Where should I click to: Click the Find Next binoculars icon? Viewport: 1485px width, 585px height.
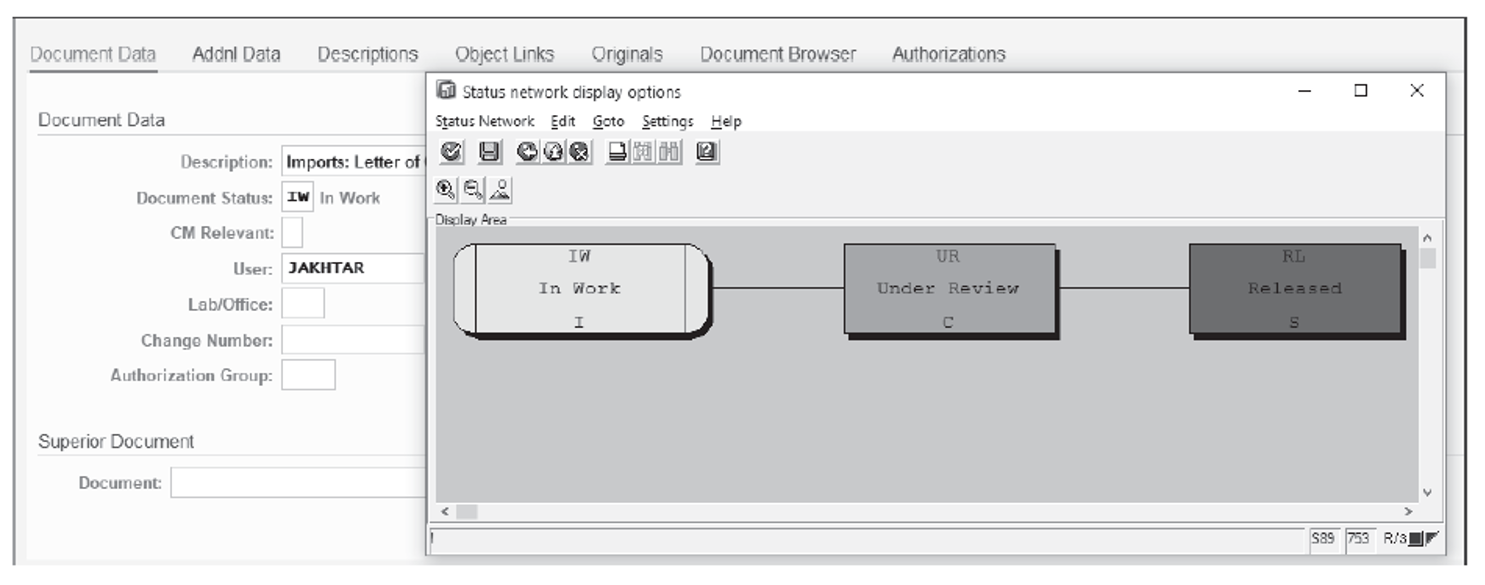670,153
